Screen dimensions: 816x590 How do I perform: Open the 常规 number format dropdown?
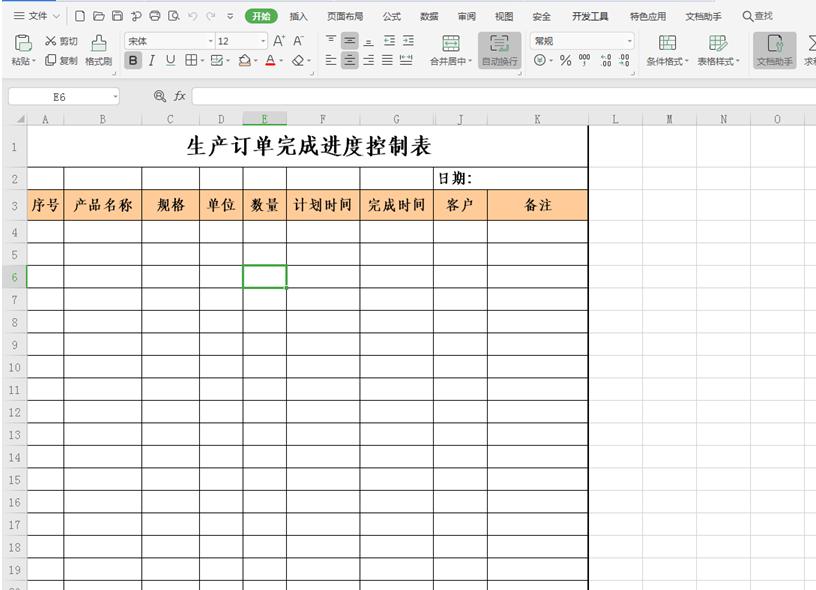coord(630,39)
